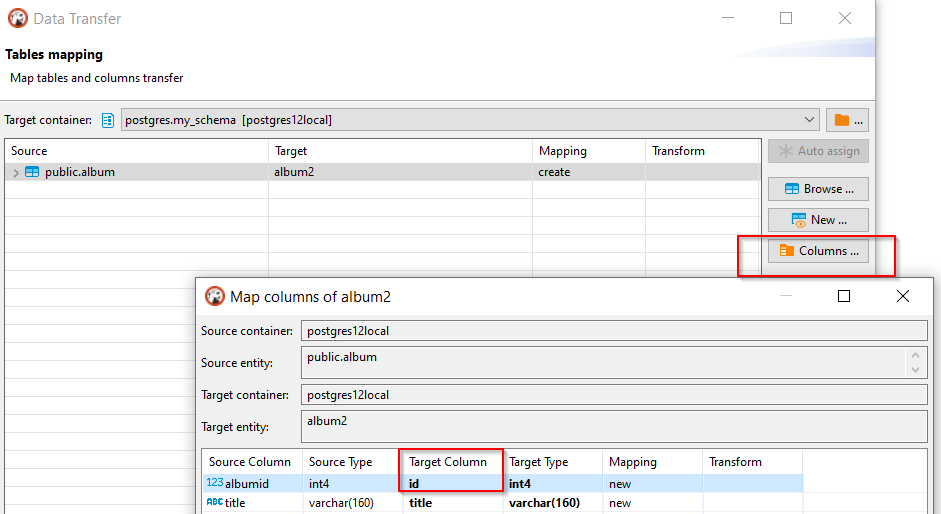Click the title target column cell
Screen dimensions: 941x514
point(452,503)
